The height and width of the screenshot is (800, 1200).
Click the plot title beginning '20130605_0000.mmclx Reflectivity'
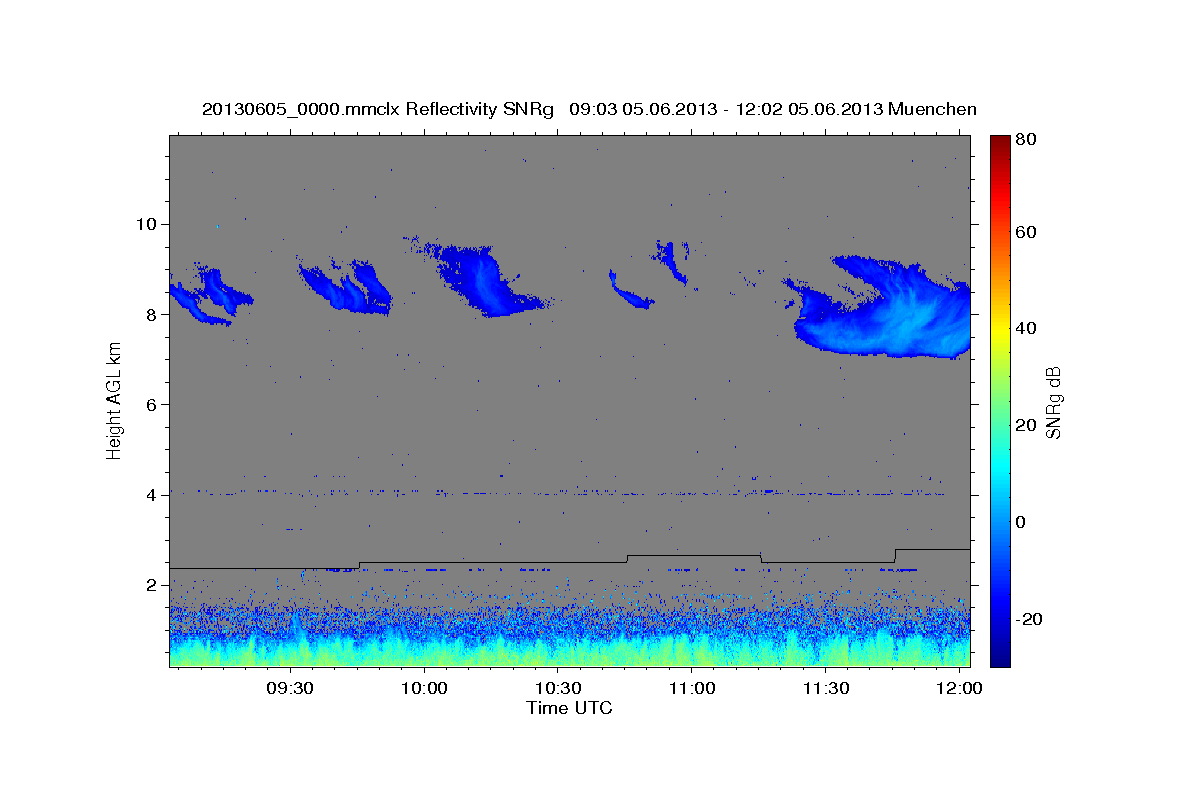(589, 108)
